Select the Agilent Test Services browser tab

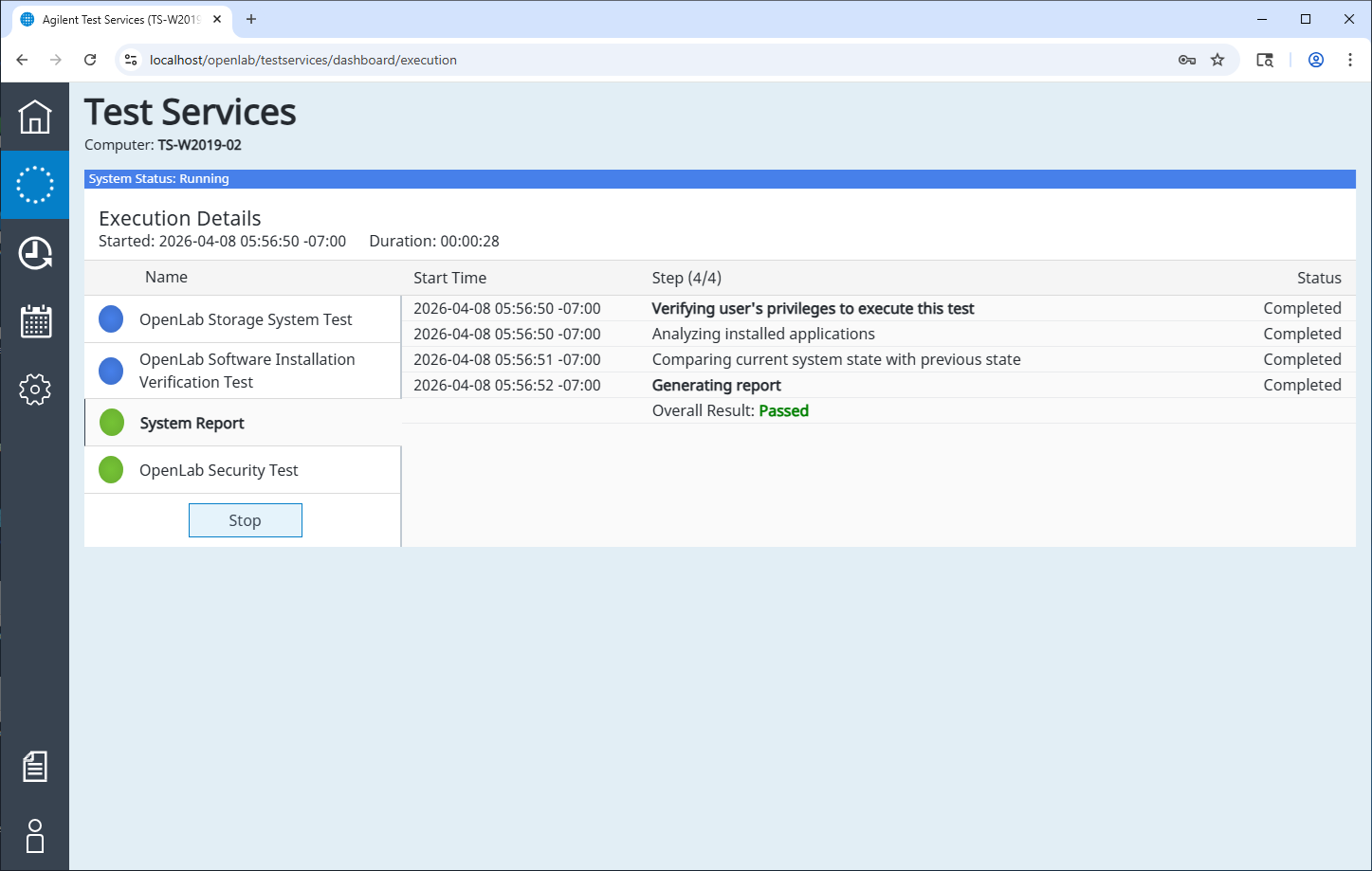[120, 19]
